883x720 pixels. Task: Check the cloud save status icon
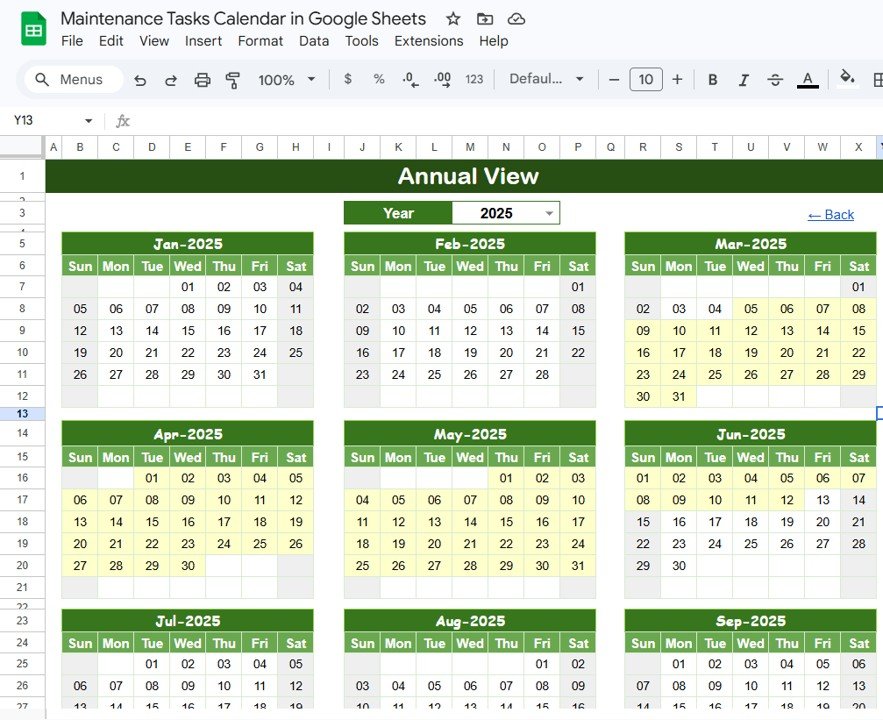pyautogui.click(x=516, y=19)
